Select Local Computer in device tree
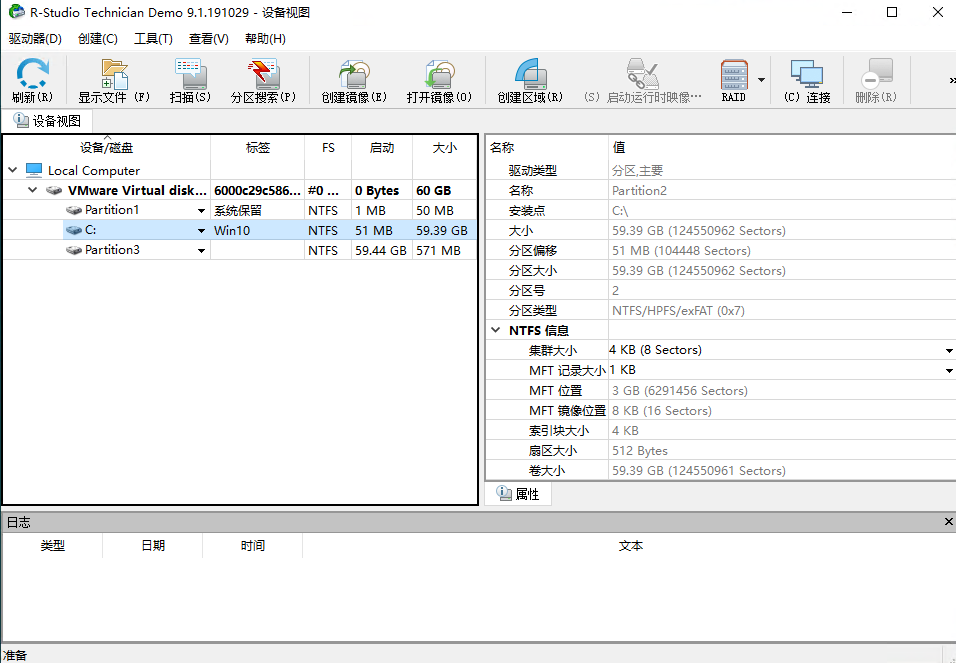 click(94, 171)
